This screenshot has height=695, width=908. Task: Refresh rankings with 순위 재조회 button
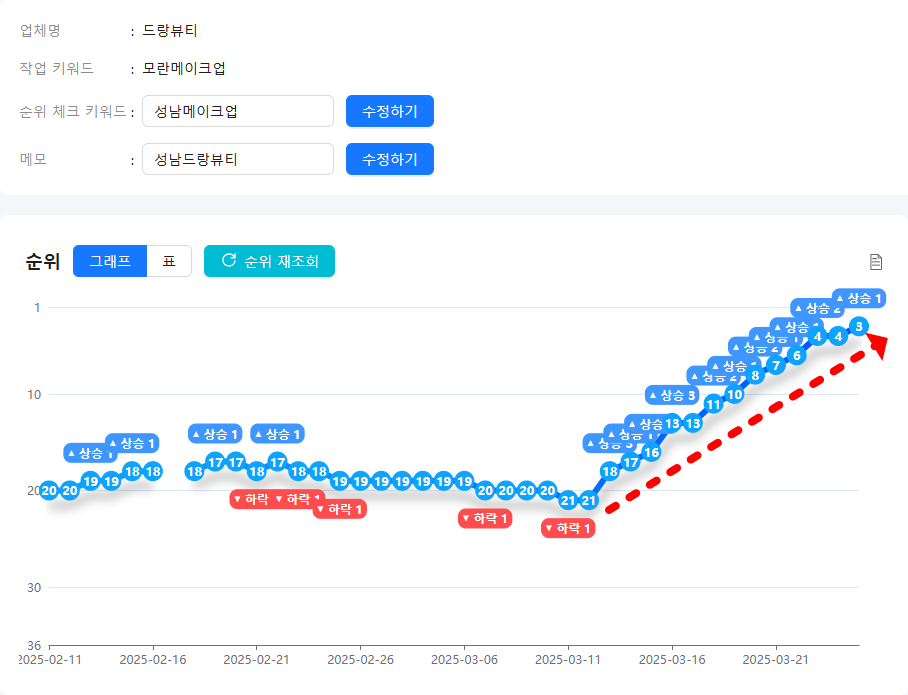pos(269,261)
